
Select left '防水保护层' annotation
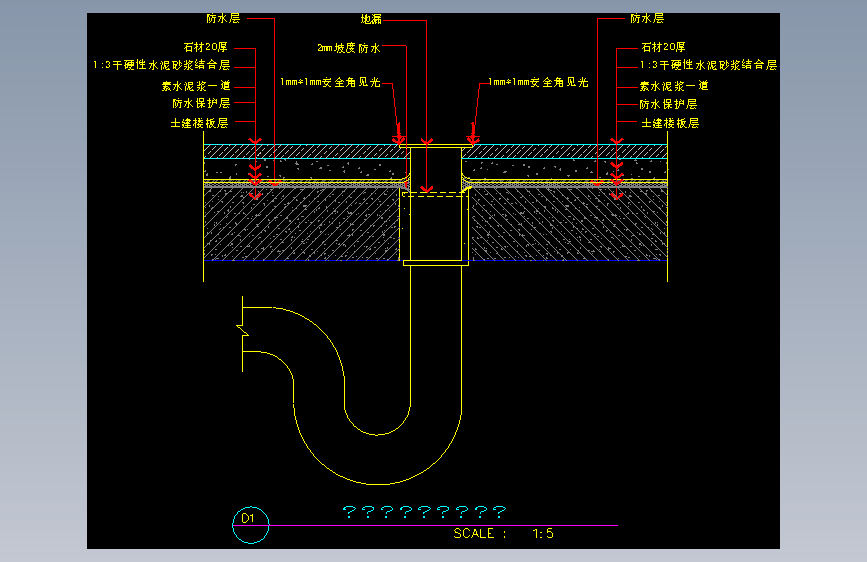[x=201, y=103]
